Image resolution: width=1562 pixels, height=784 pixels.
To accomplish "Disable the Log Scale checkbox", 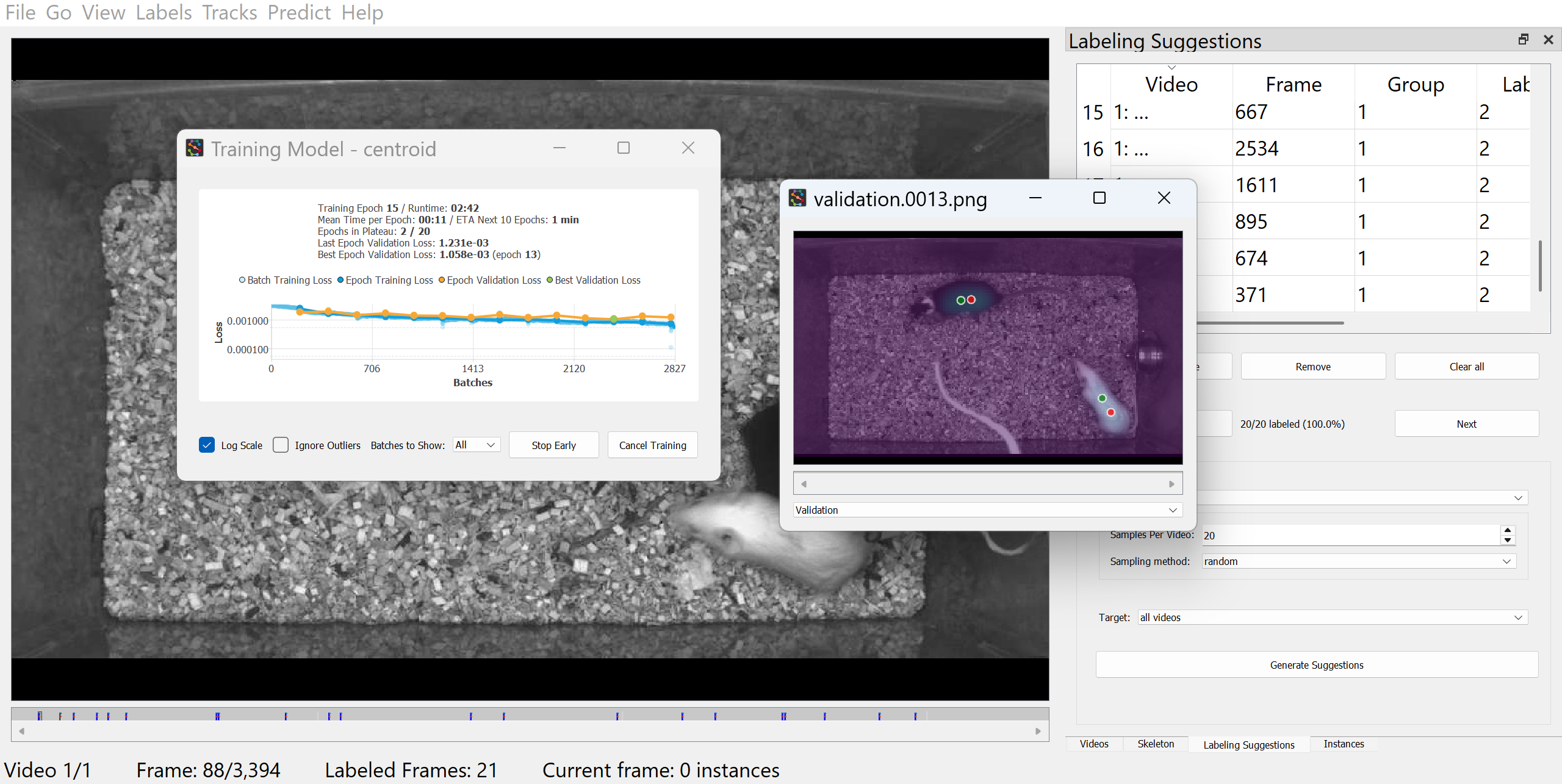I will (x=207, y=445).
